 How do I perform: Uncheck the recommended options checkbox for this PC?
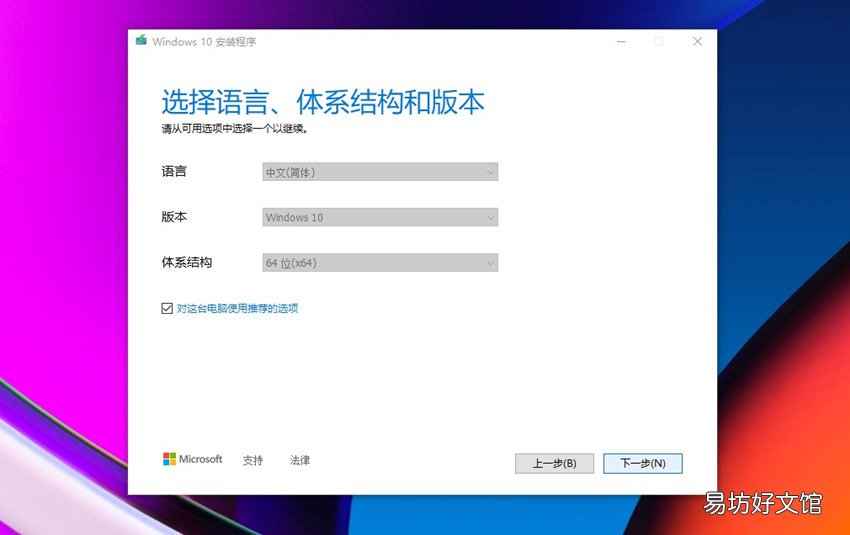(167, 308)
